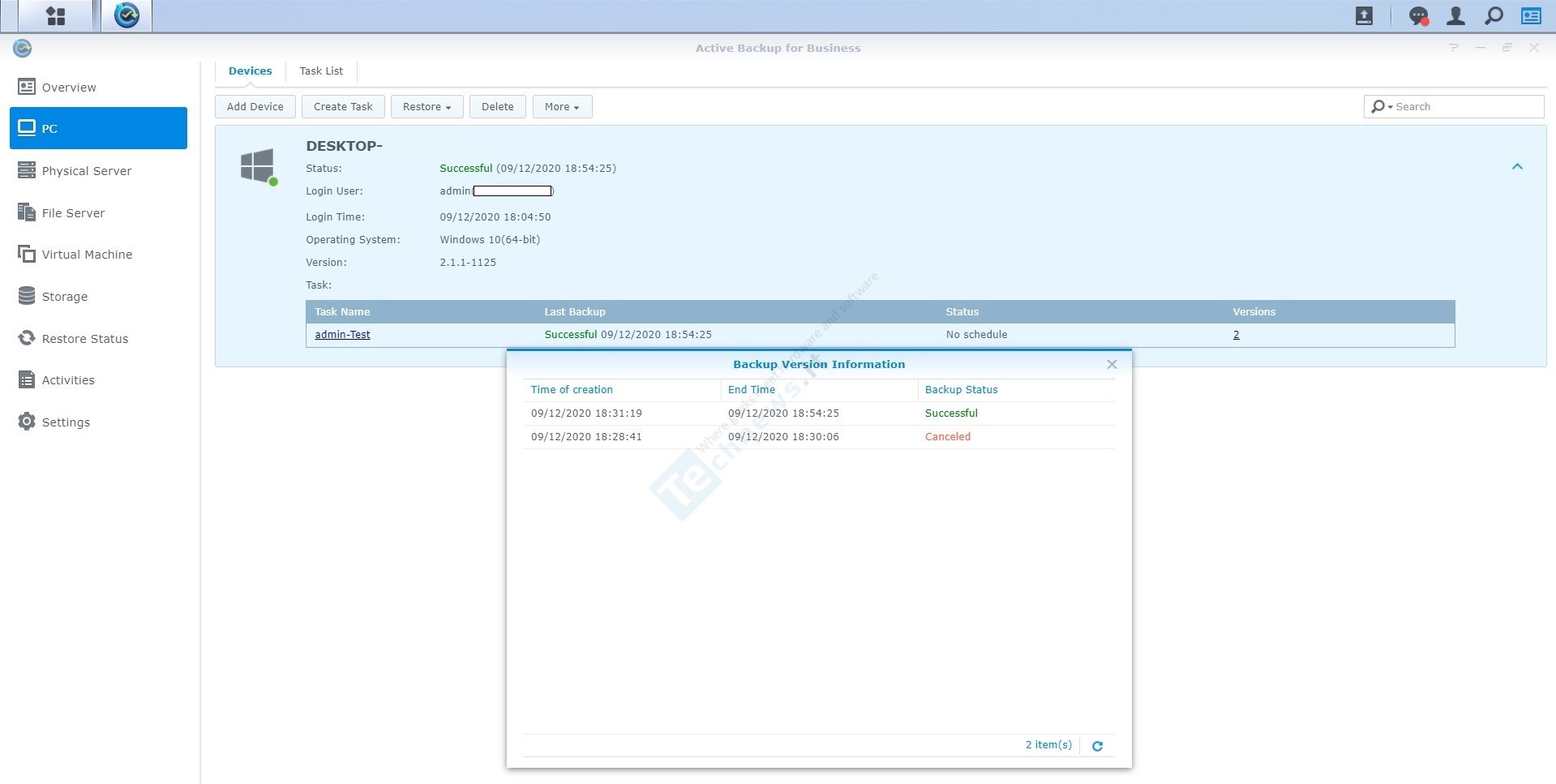Open the Restore dropdown
The width and height of the screenshot is (1556, 784).
[x=427, y=106]
